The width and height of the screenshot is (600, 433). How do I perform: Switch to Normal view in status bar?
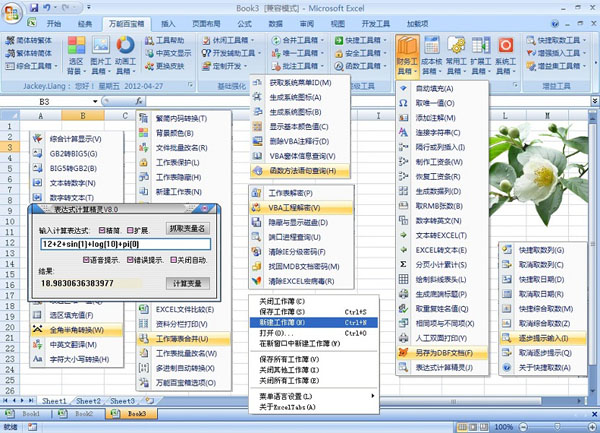[463, 427]
